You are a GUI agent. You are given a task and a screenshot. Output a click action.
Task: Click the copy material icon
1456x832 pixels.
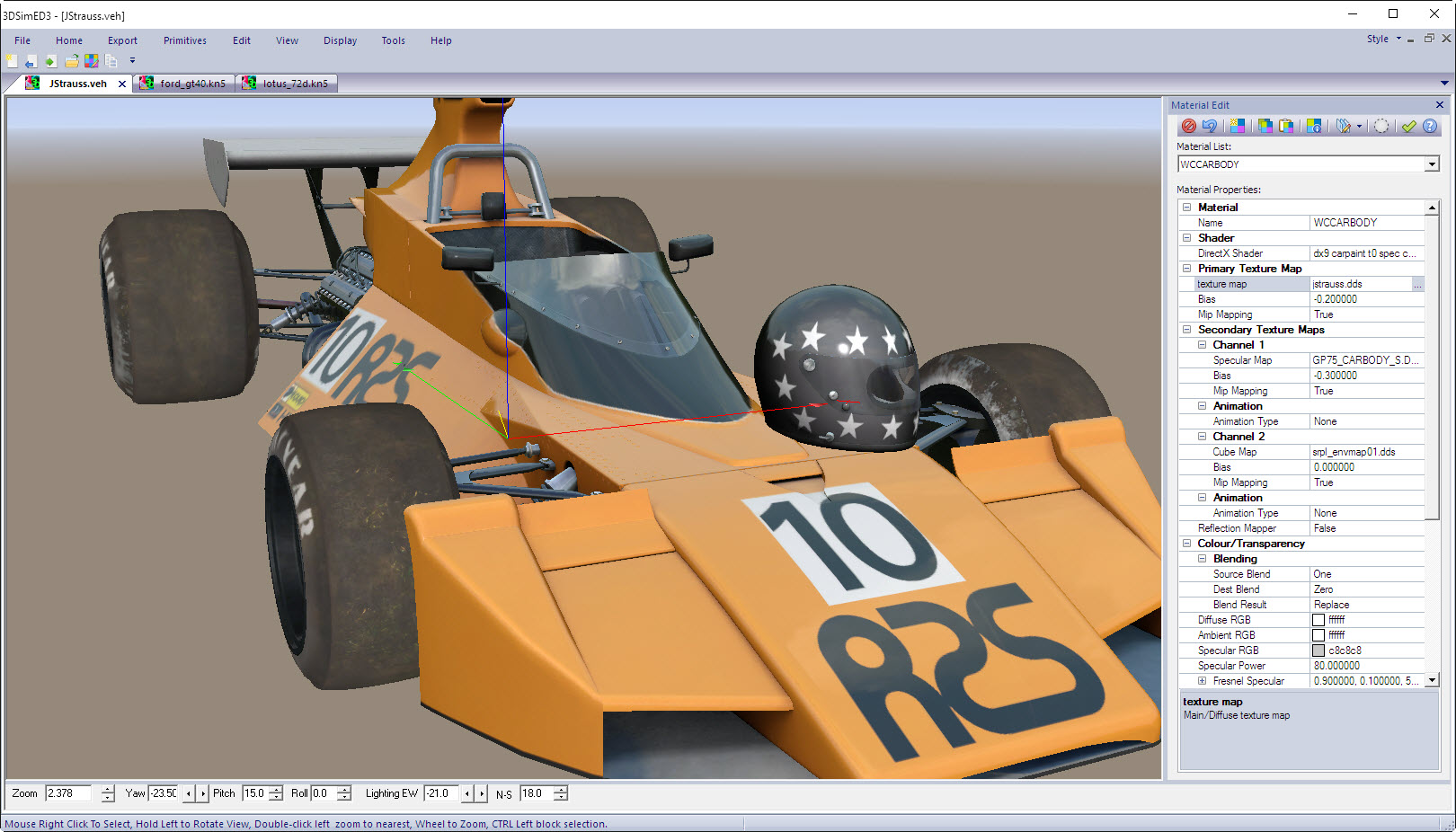(1265, 127)
